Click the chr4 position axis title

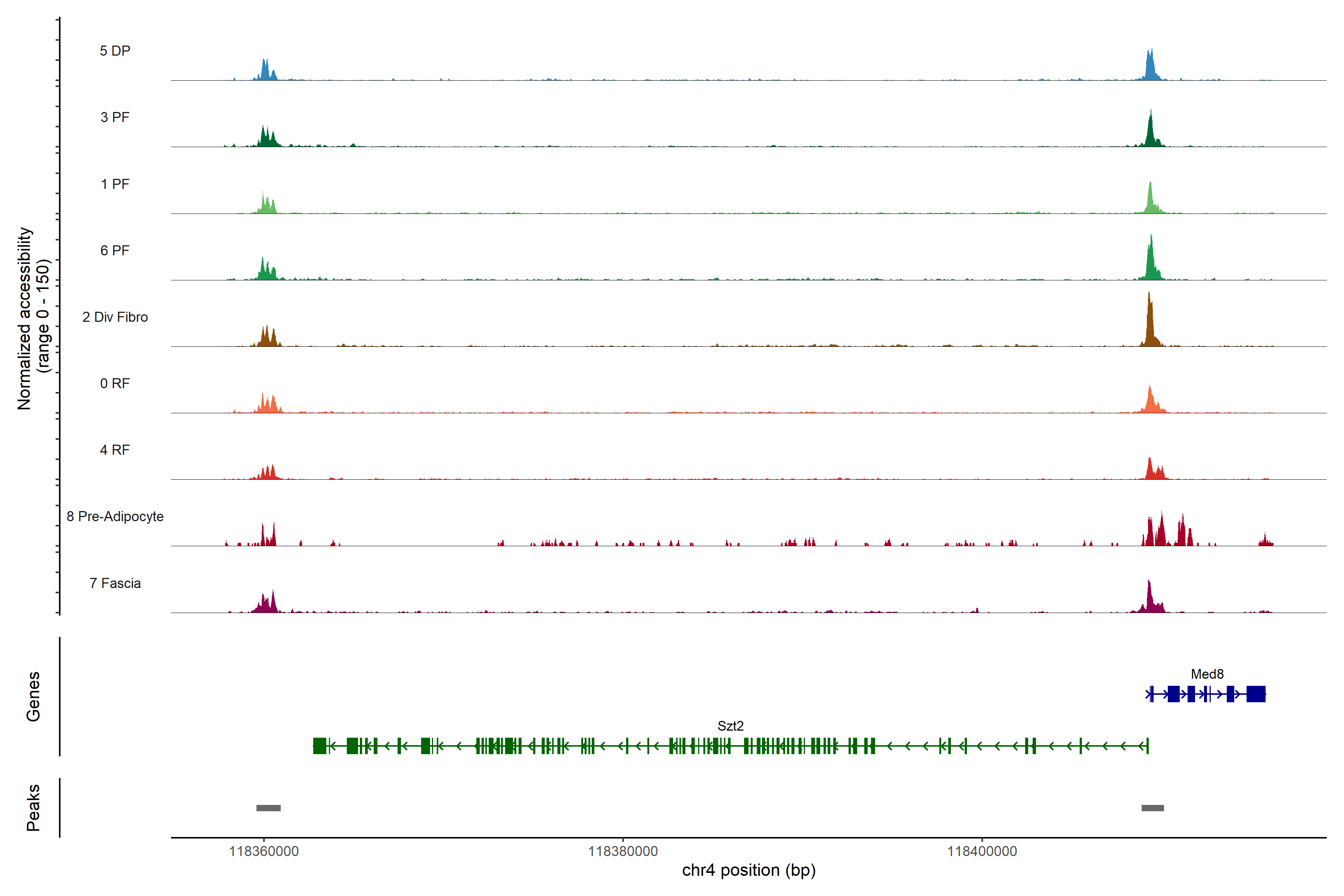pos(749,870)
